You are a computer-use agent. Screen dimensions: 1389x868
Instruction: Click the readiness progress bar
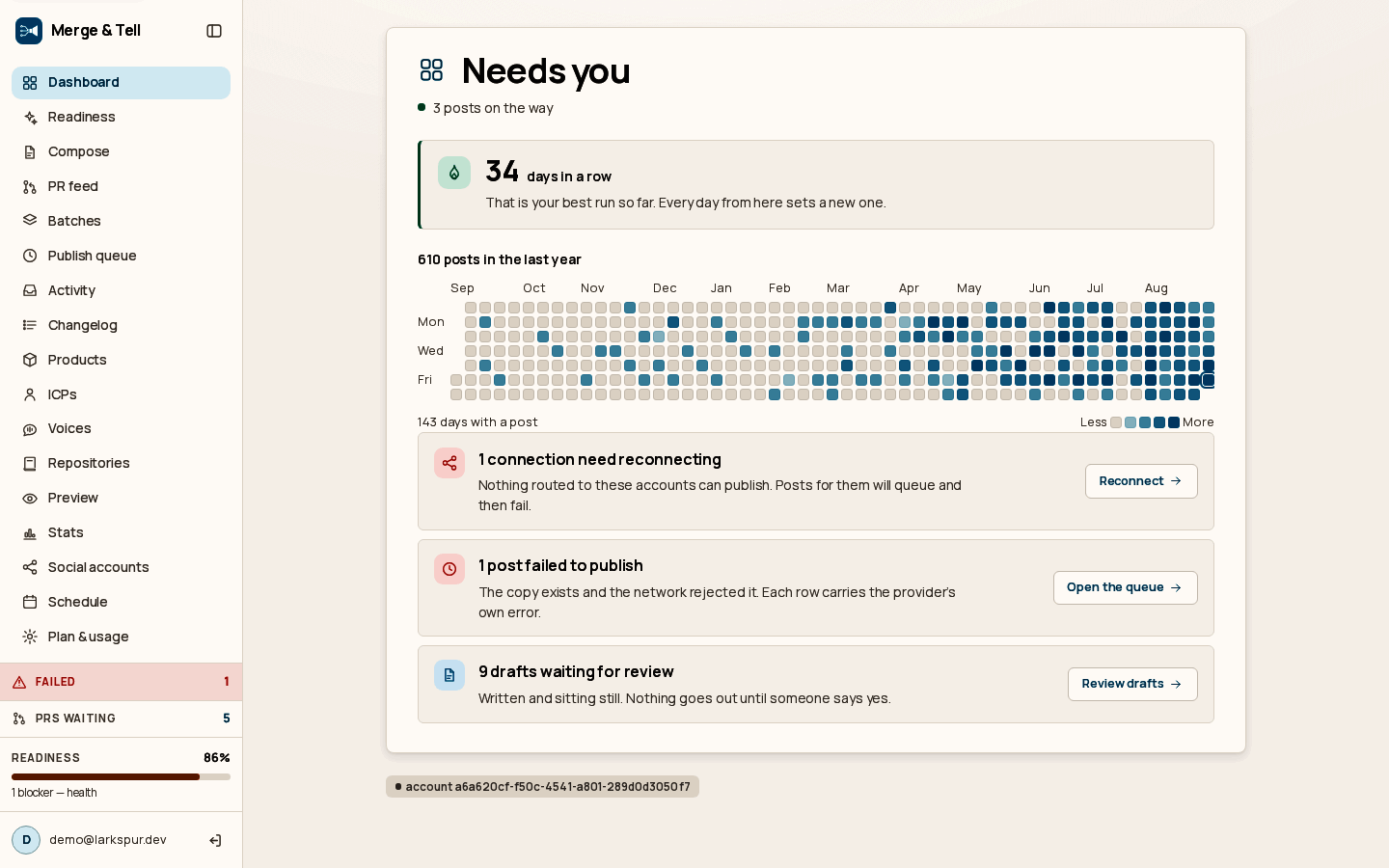tap(121, 776)
